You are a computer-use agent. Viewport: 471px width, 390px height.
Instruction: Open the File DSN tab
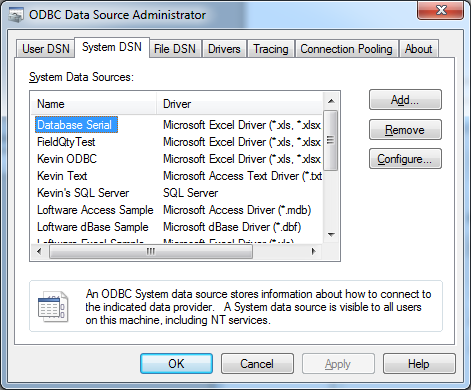pos(175,49)
